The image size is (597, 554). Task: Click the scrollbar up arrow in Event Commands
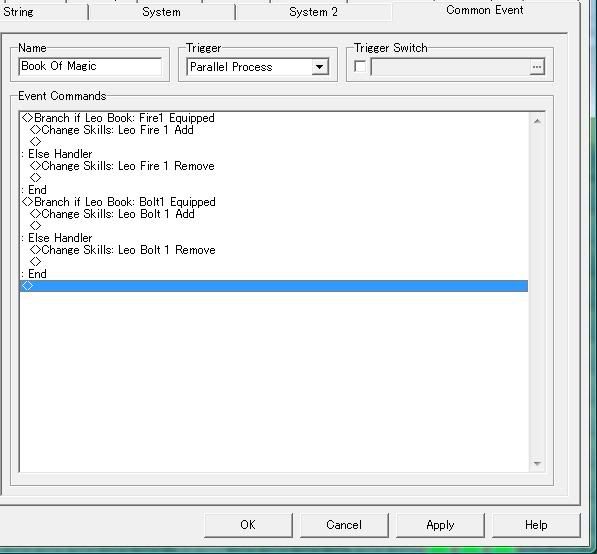point(537,121)
